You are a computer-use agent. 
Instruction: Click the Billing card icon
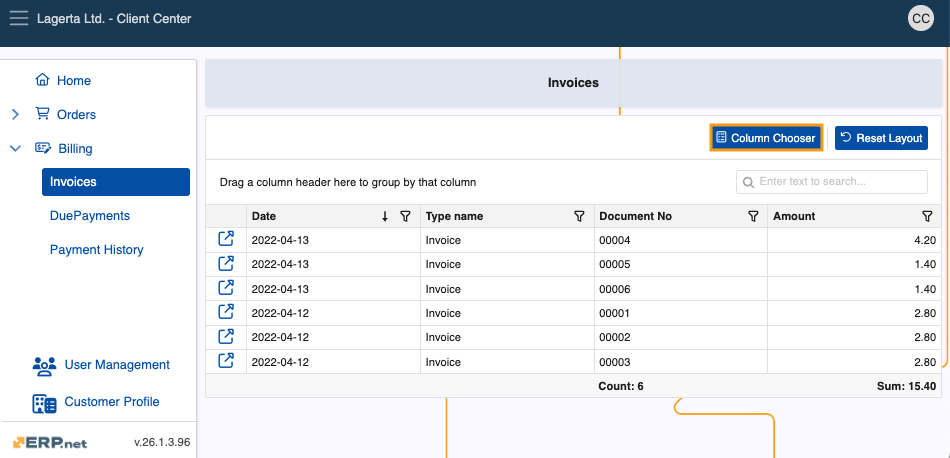[43, 148]
